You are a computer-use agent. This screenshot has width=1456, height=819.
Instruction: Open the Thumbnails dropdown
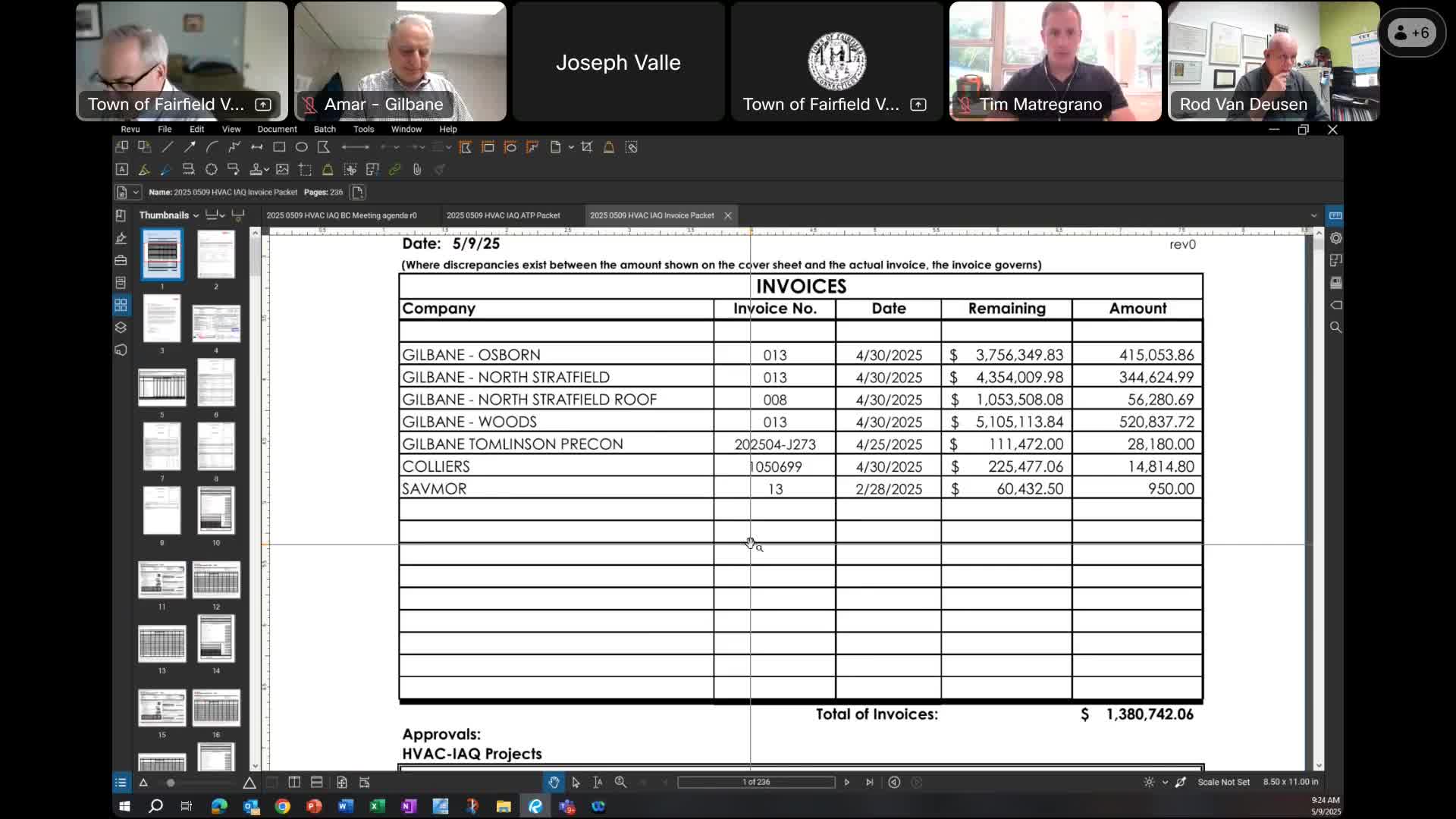(x=195, y=216)
